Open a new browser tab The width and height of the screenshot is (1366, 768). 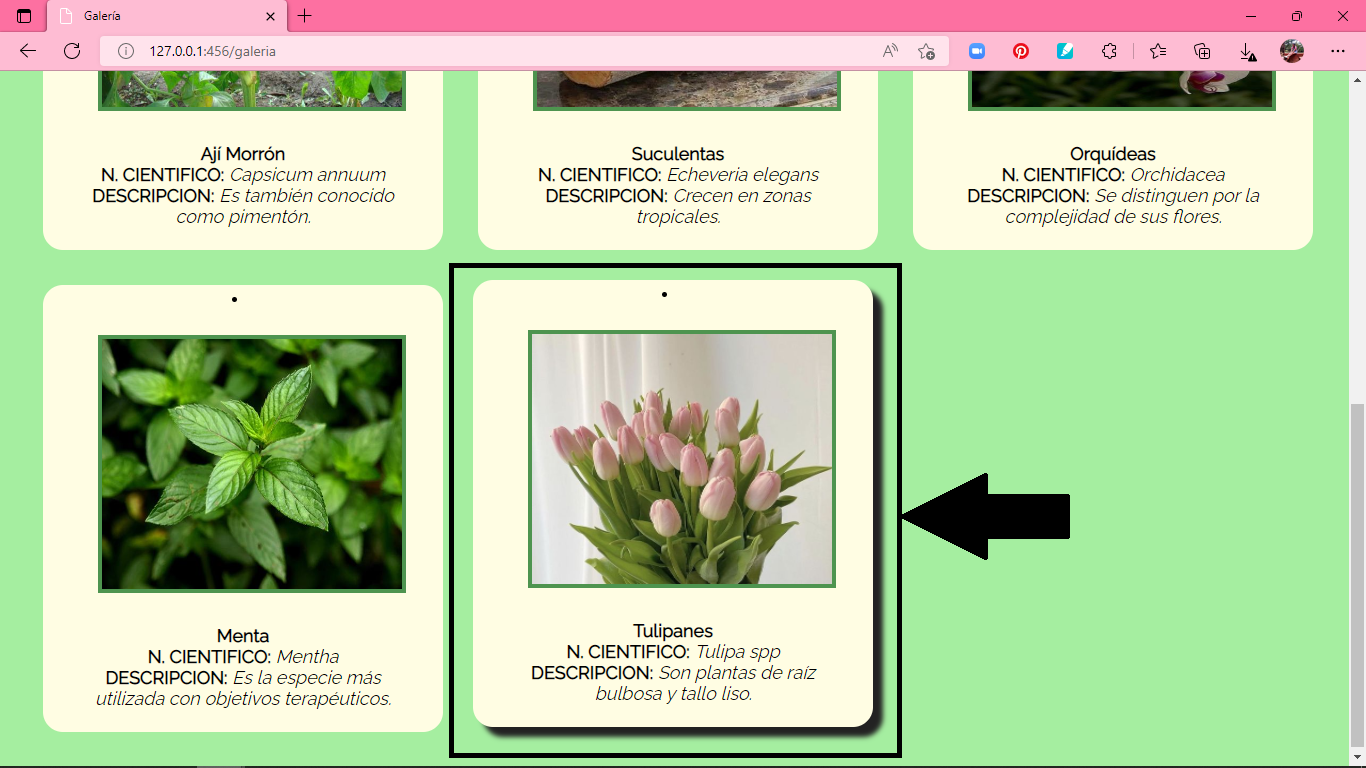[x=304, y=16]
